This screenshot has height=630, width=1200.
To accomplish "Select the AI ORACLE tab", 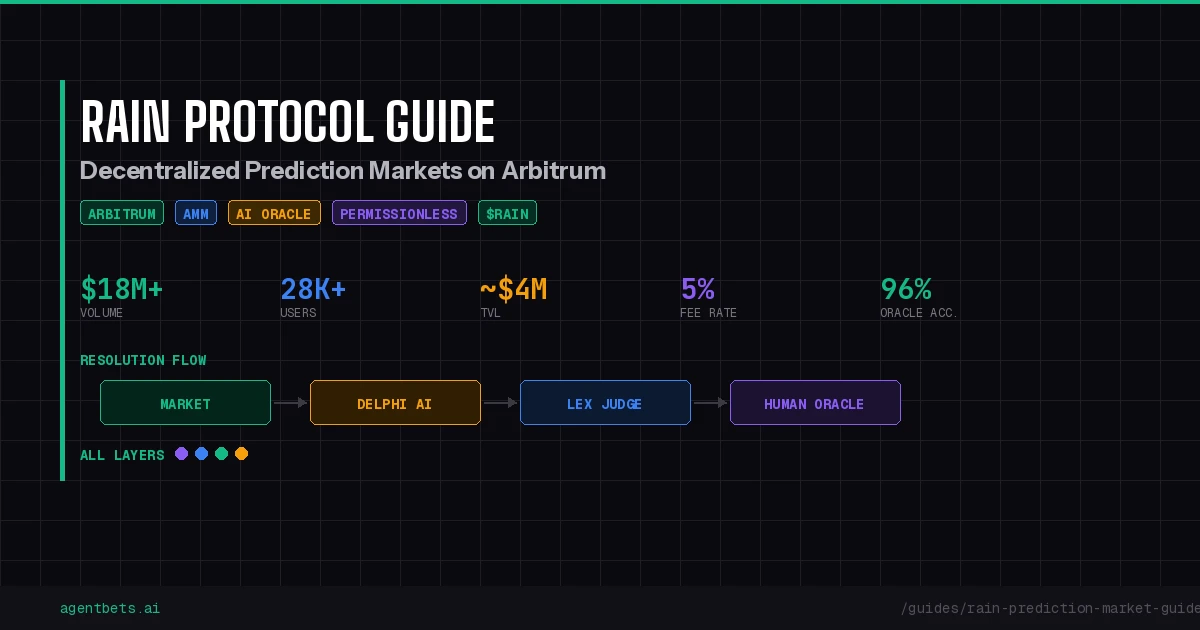I will point(274,212).
